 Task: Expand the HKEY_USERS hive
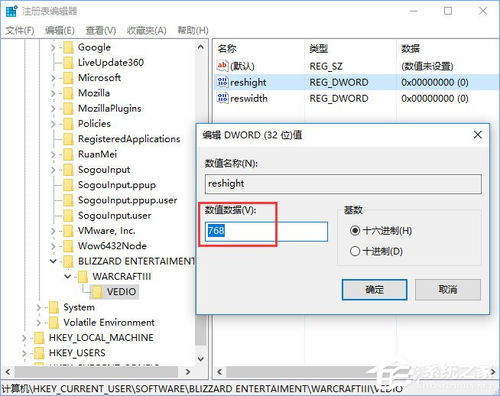pos(24,353)
